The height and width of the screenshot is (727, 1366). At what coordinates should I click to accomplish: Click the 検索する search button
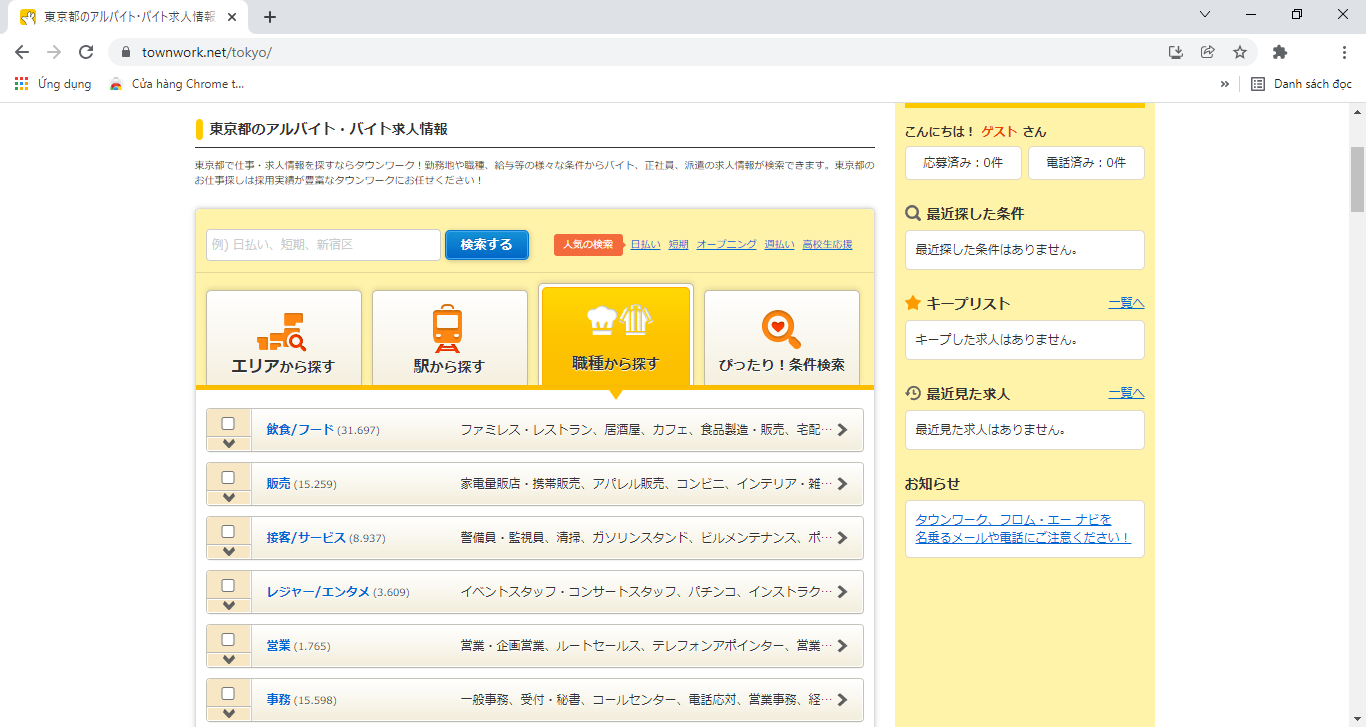pyautogui.click(x=486, y=245)
